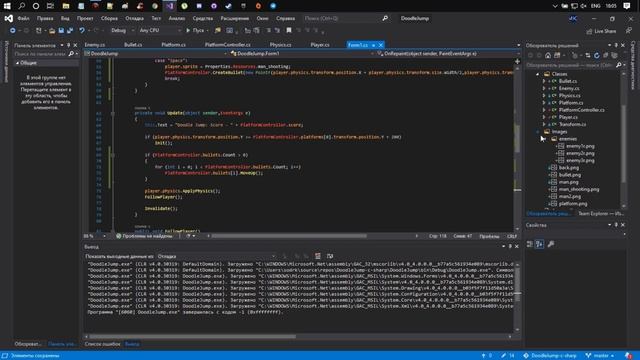Viewport: 640px width, 360px height.
Task: Open the Сборка menu
Action: click(x=109, y=18)
